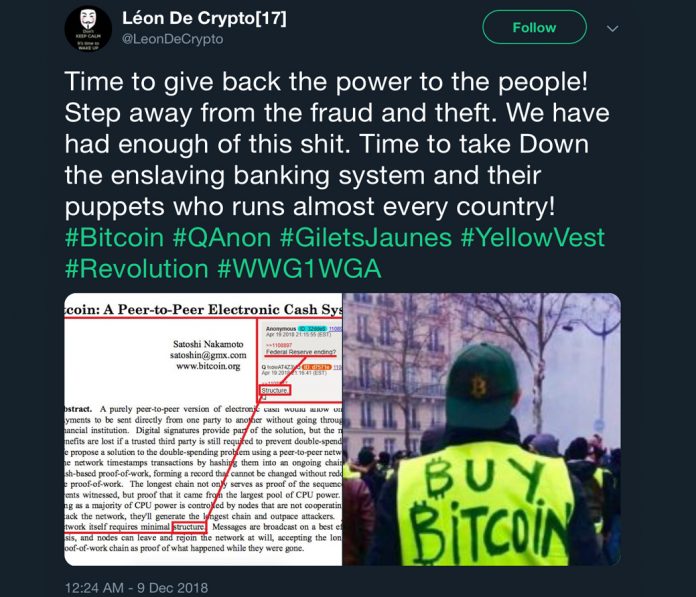The height and width of the screenshot is (597, 696).
Task: Click the whitepaper title header in image
Action: [203, 309]
